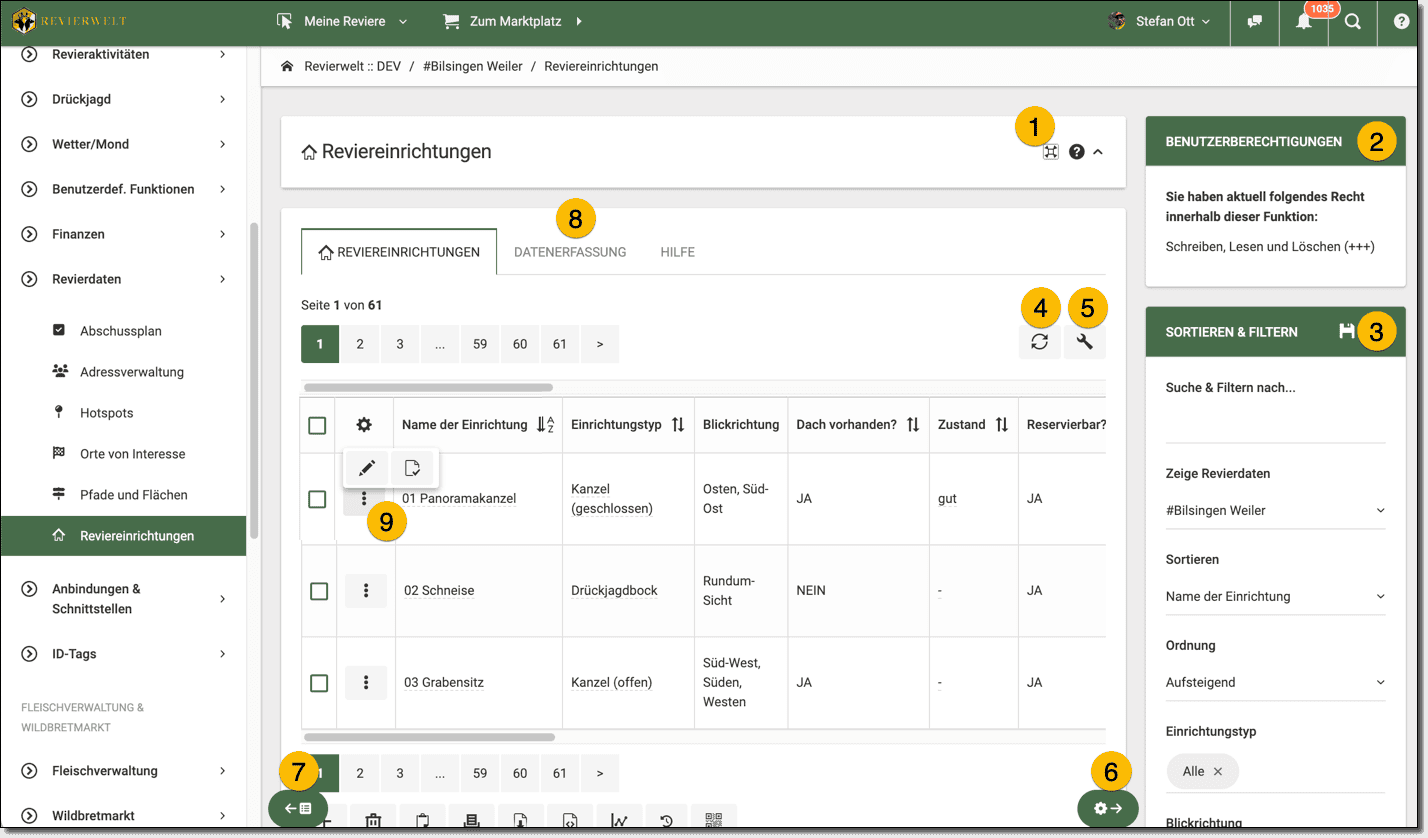The image size is (1428, 838).
Task: Click the Suche & Filtern search input field
Action: pos(1275,426)
